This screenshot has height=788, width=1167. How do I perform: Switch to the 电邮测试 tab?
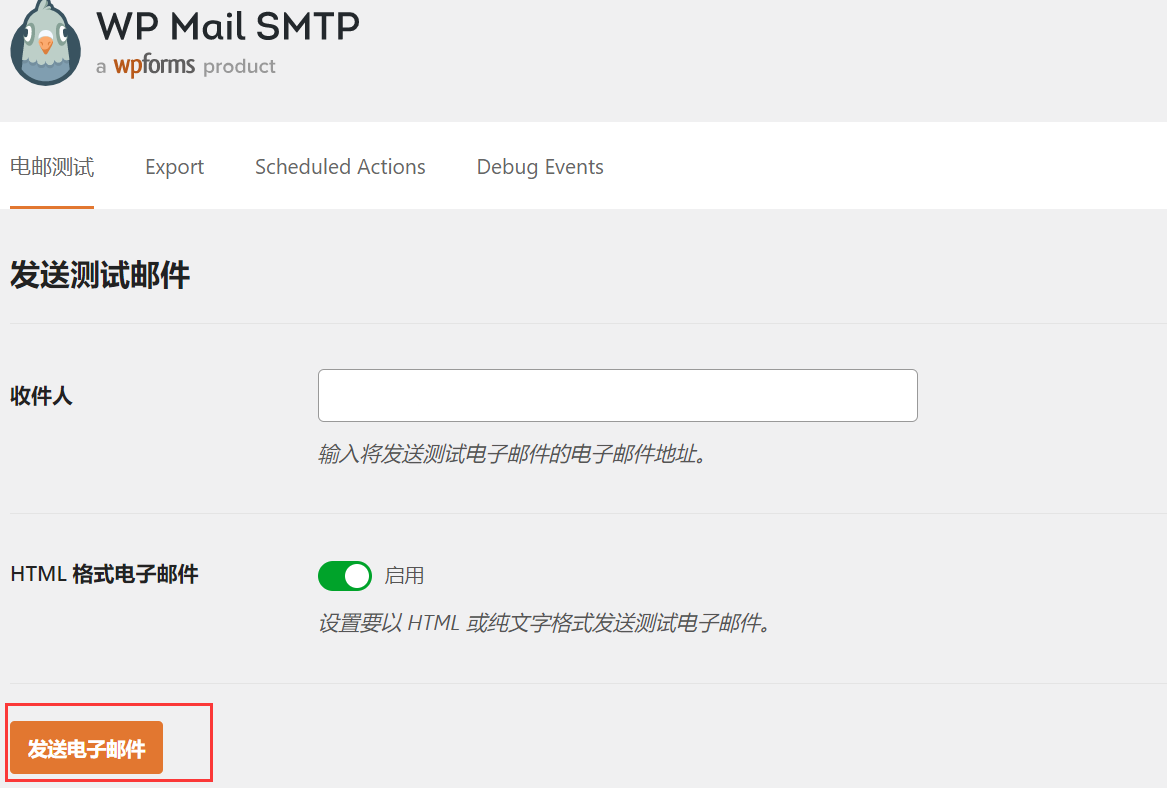(x=52, y=167)
